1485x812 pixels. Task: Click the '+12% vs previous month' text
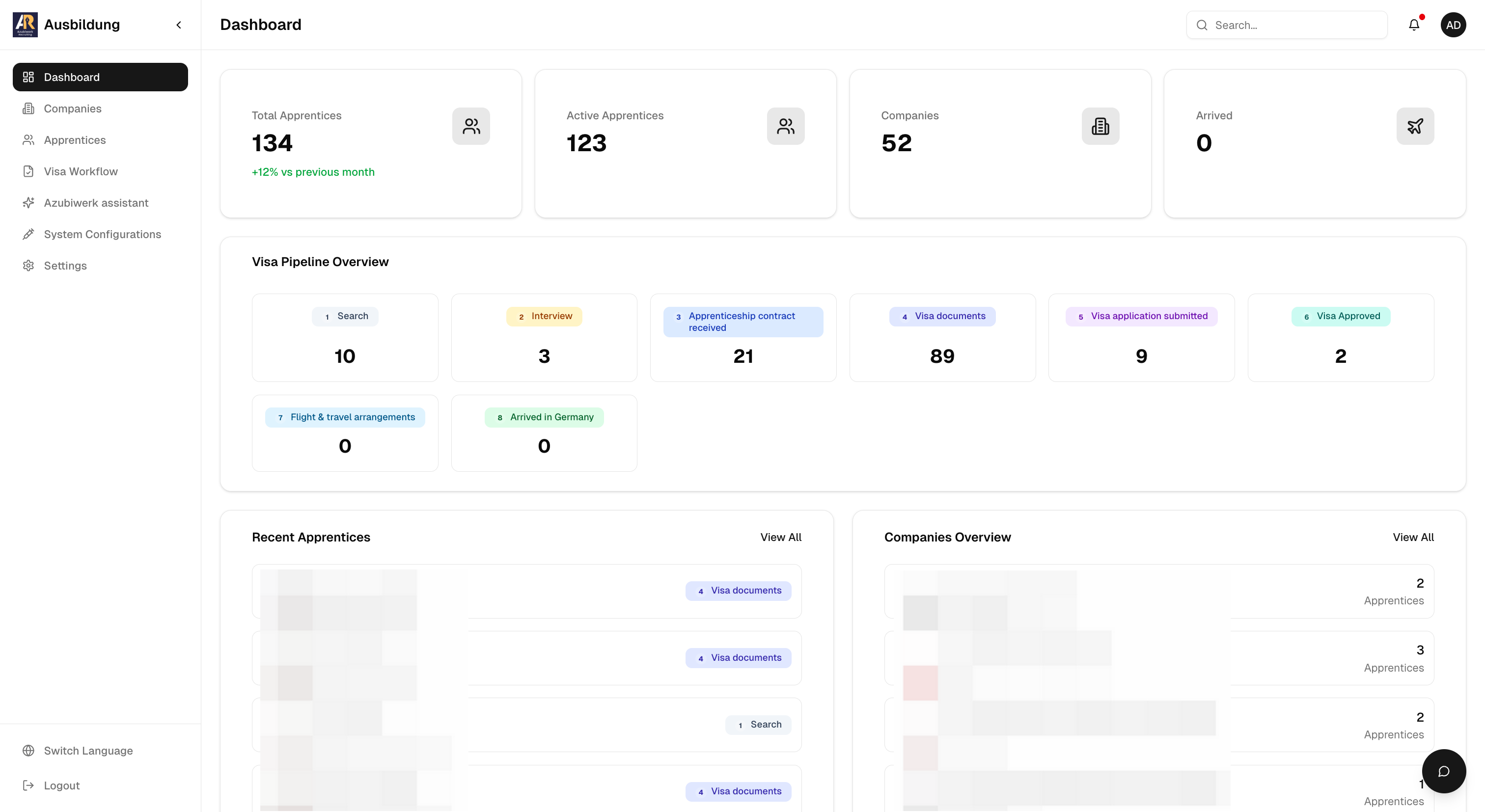313,172
